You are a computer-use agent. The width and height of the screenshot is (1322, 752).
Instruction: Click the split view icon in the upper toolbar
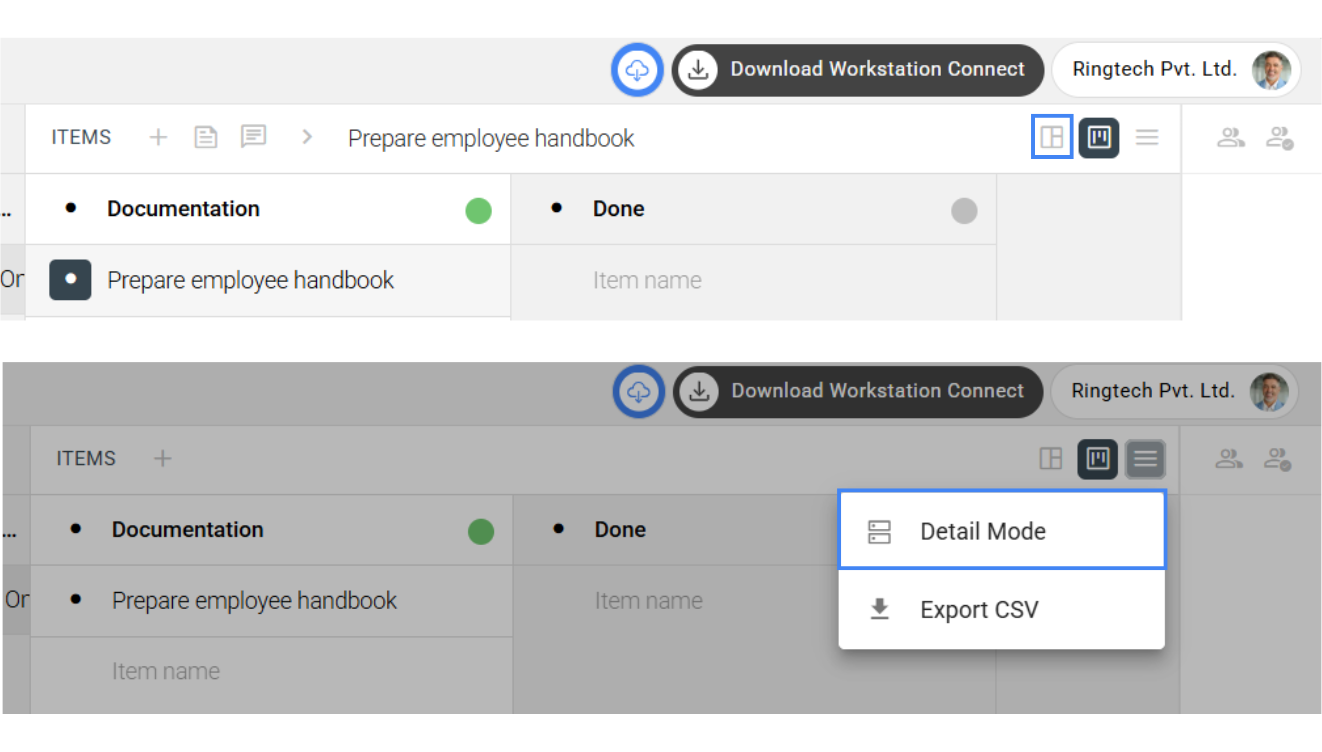point(1051,138)
